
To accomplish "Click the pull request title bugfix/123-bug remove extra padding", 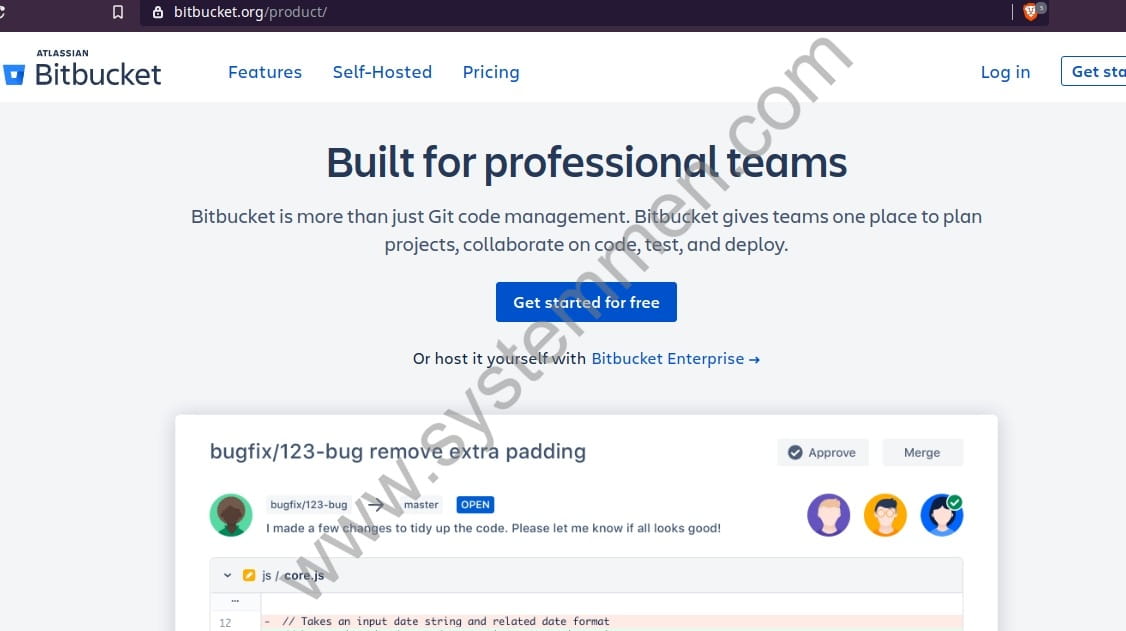I will pyautogui.click(x=398, y=452).
